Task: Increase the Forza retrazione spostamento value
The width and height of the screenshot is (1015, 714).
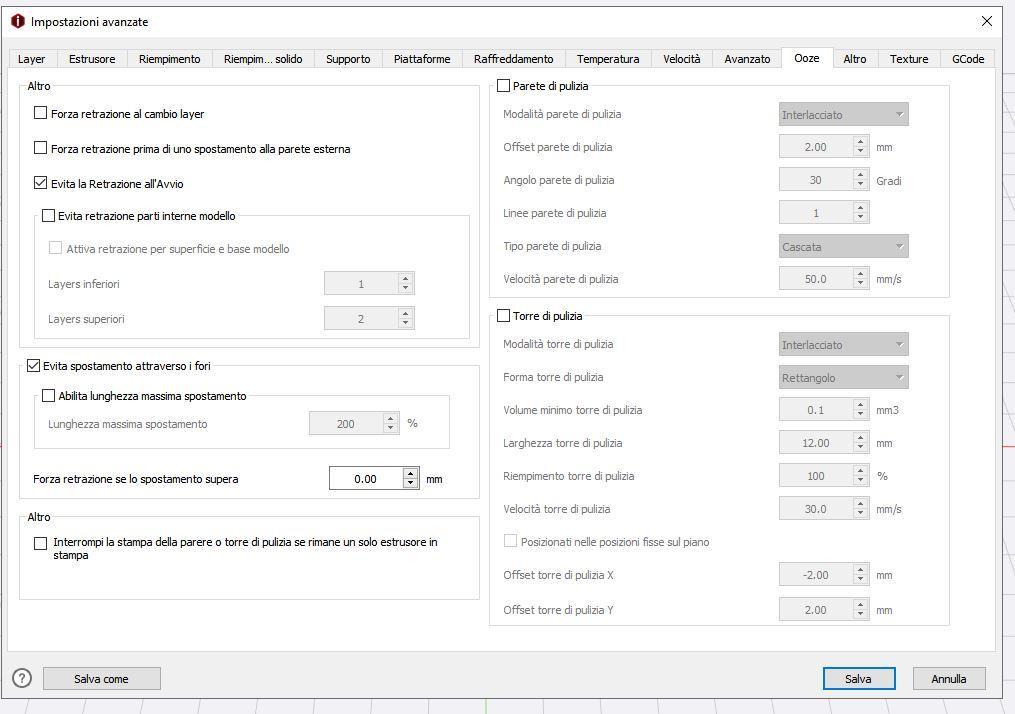Action: [410, 473]
